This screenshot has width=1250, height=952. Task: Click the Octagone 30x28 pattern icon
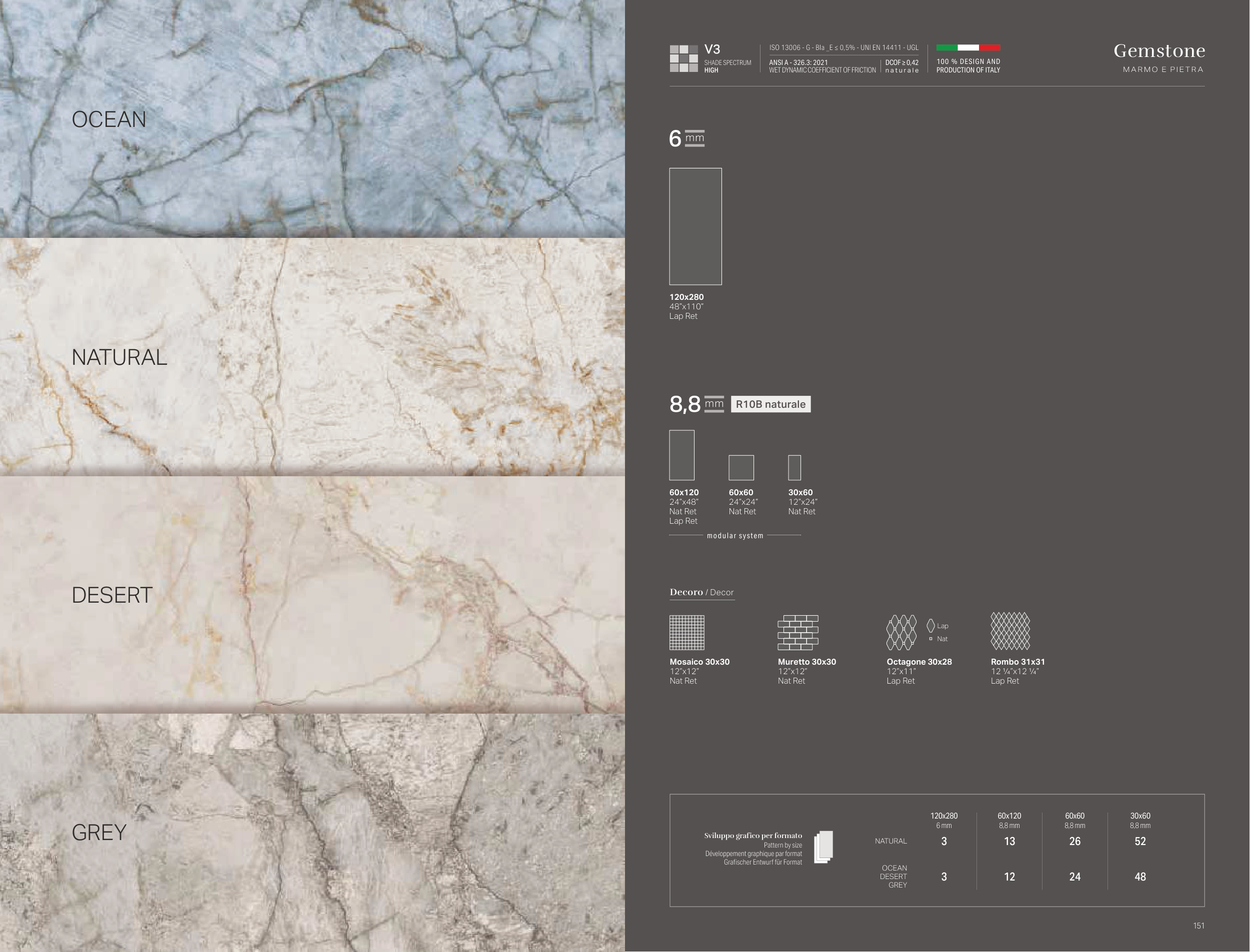[901, 632]
